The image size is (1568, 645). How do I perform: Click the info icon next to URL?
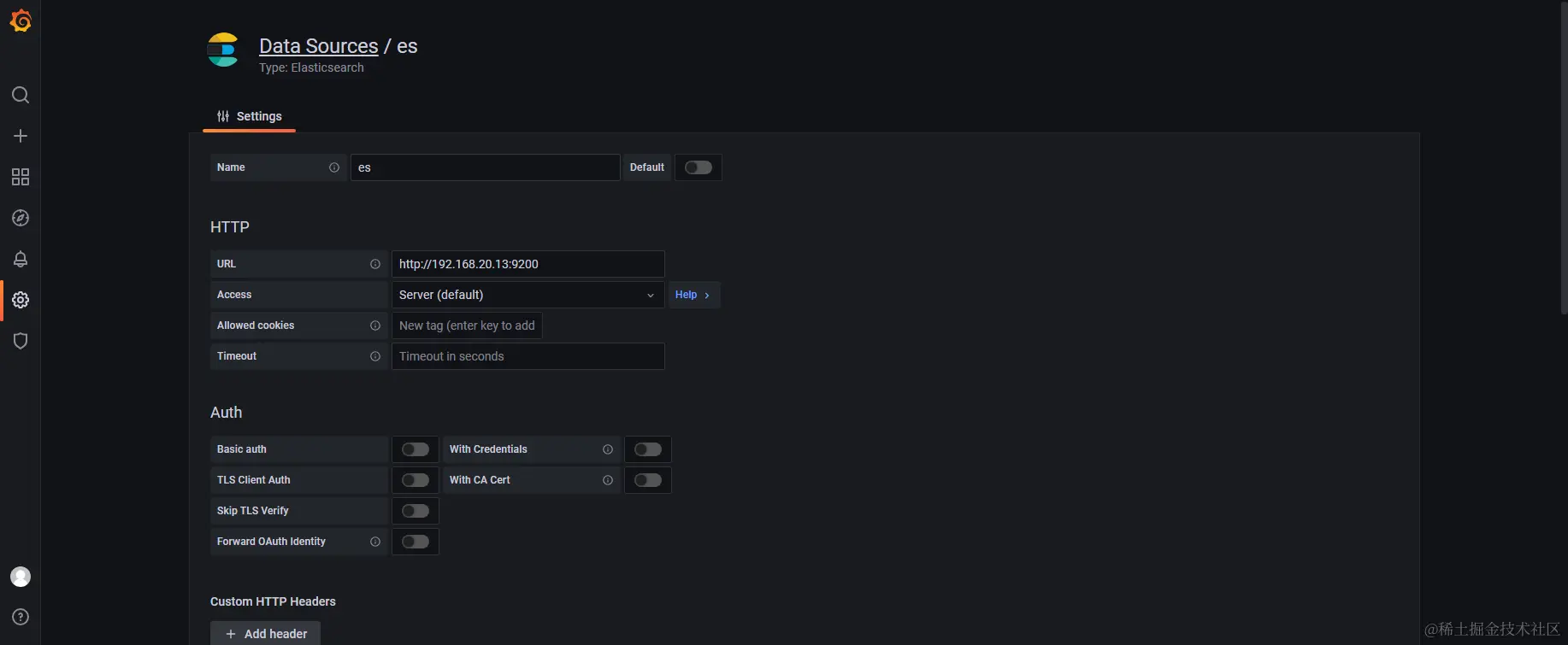coord(374,264)
